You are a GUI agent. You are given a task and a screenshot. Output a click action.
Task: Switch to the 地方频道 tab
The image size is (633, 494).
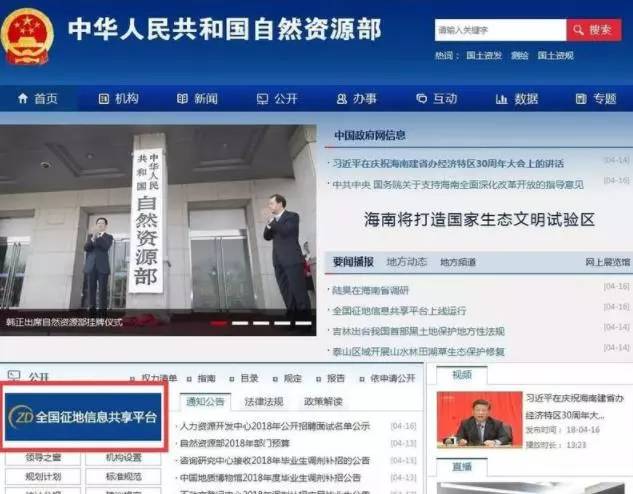(458, 262)
